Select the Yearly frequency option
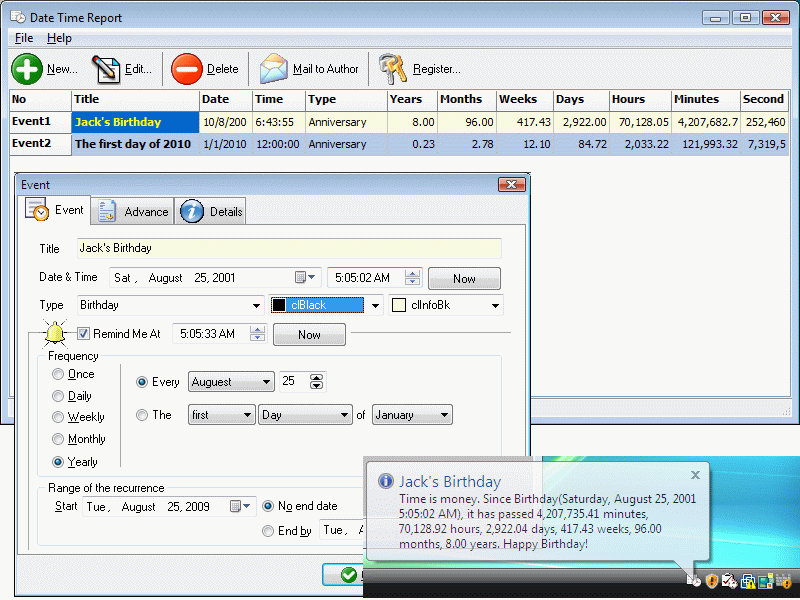The width and height of the screenshot is (800, 600). click(x=58, y=462)
